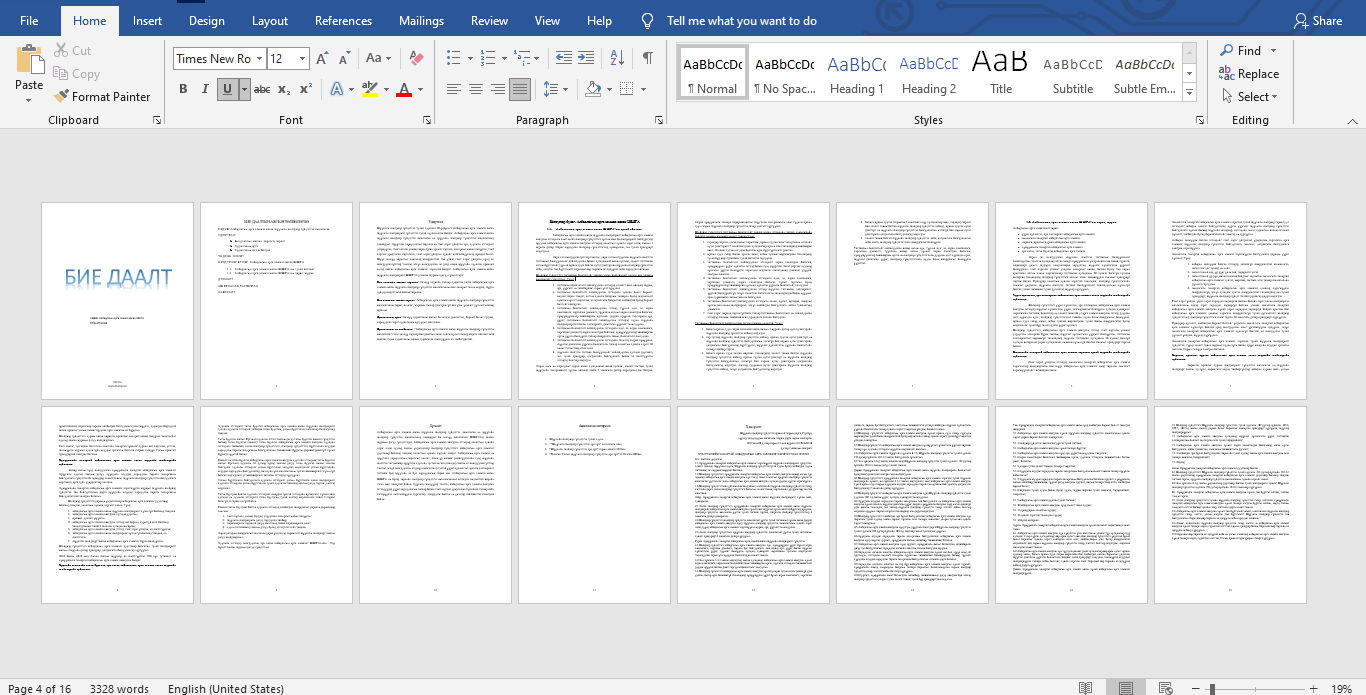Screen dimensions: 1366x695
Task: Switch to References tab
Action: tap(344, 20)
